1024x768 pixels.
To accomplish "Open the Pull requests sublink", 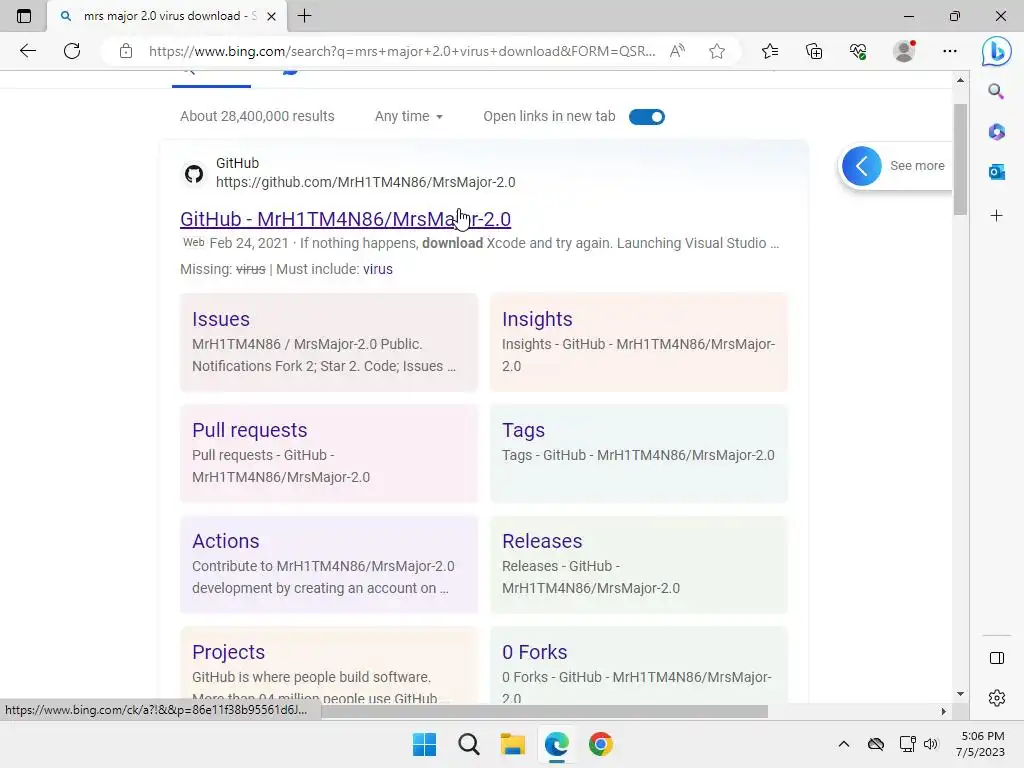I will 249,430.
